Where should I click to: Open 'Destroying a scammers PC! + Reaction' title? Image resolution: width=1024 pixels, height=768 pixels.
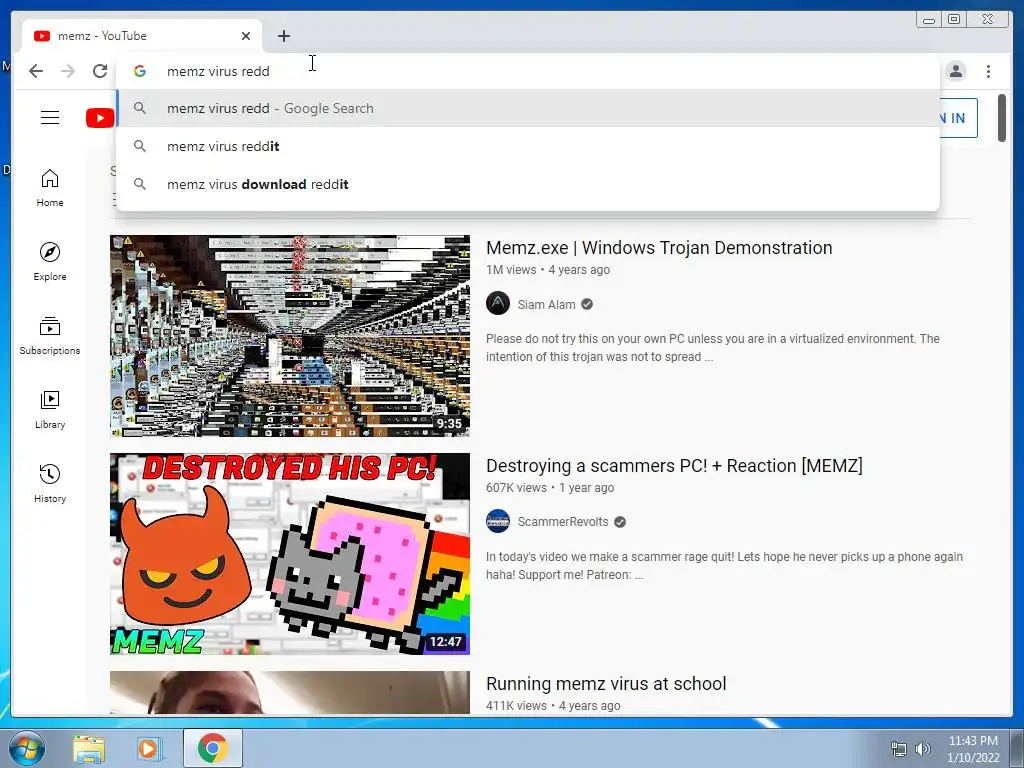tap(674, 466)
